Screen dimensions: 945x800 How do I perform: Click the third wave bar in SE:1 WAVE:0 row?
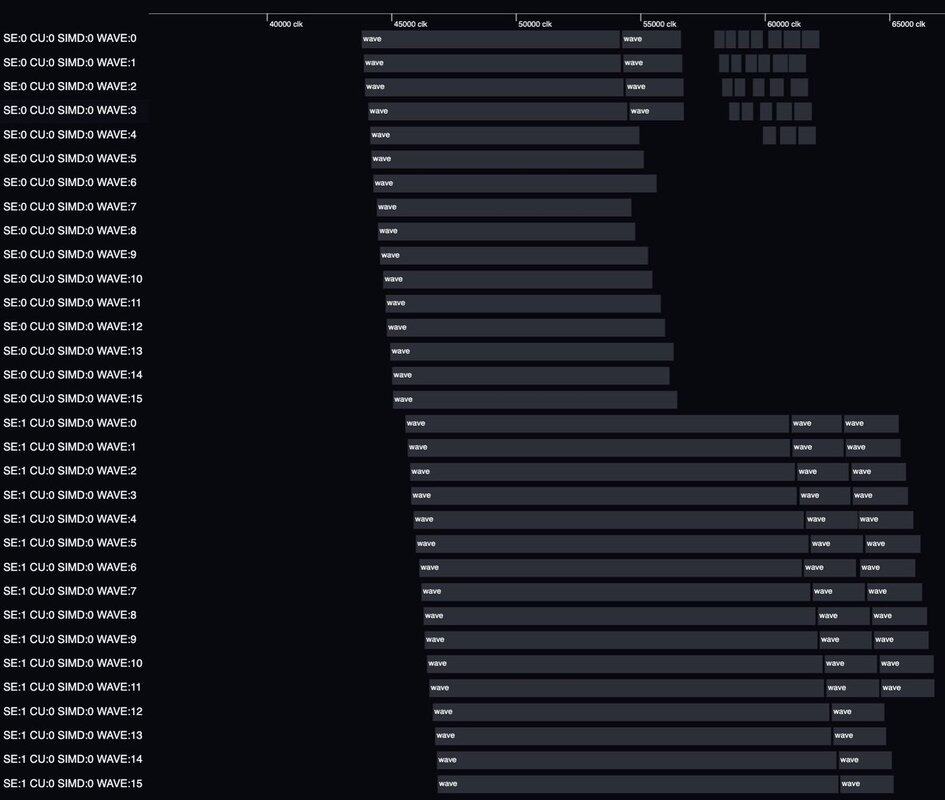coord(871,423)
